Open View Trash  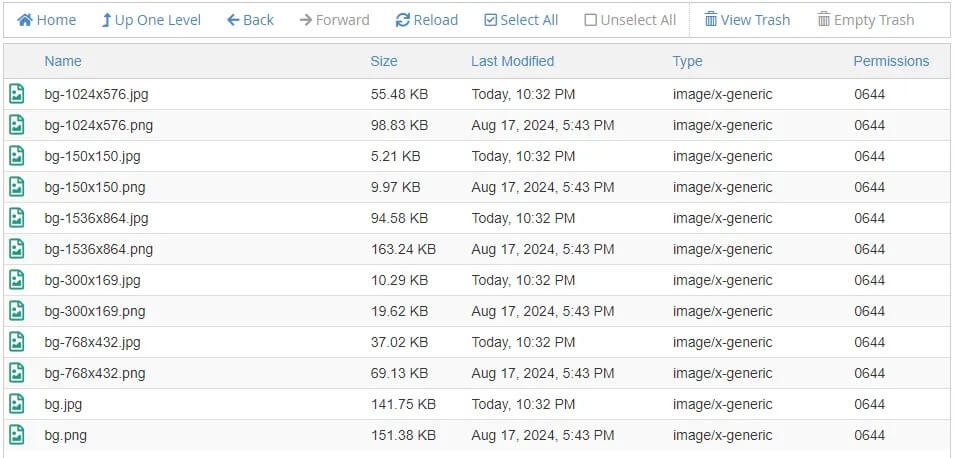click(x=747, y=20)
